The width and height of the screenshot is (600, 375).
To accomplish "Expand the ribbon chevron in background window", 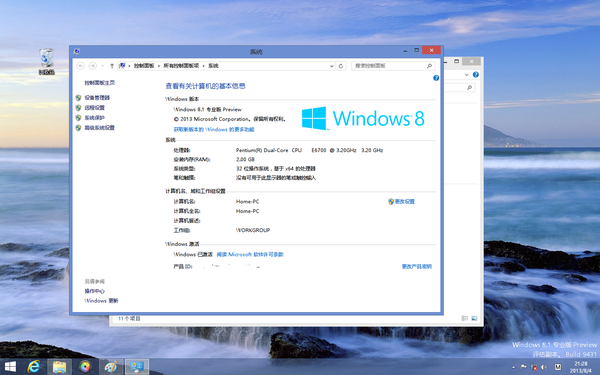I will [x=466, y=75].
